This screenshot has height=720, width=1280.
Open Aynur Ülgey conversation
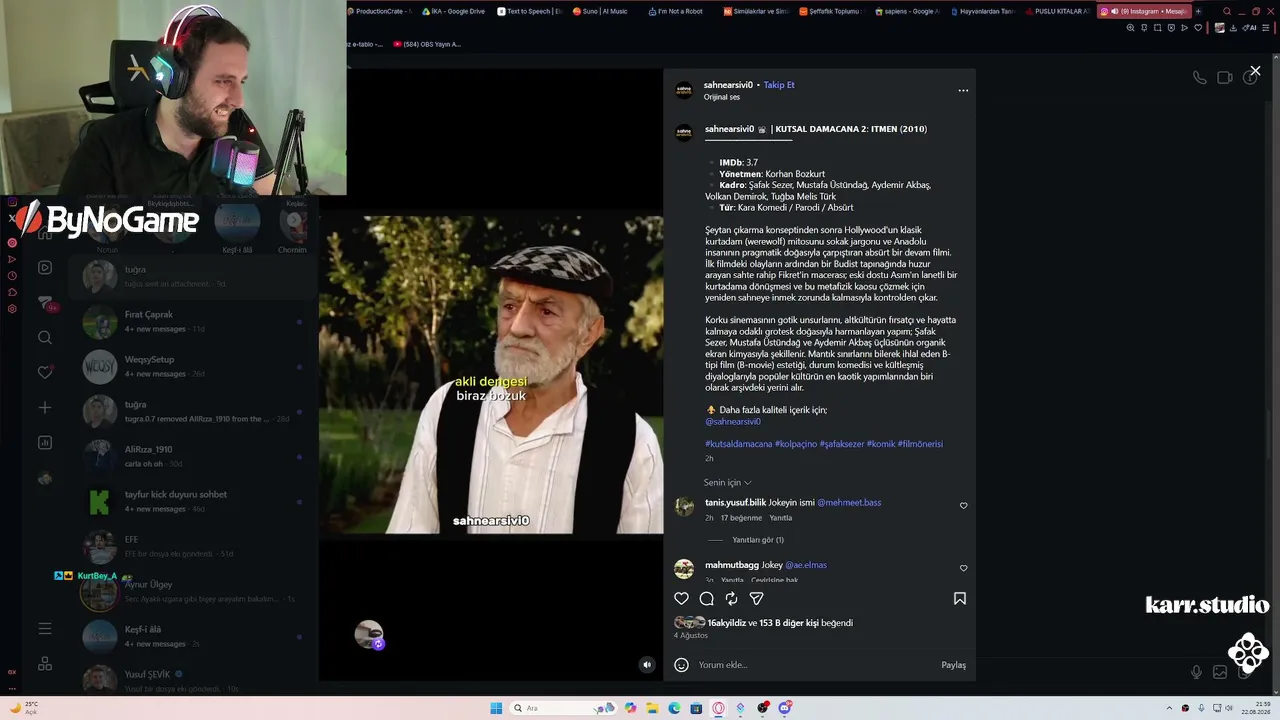click(x=193, y=592)
